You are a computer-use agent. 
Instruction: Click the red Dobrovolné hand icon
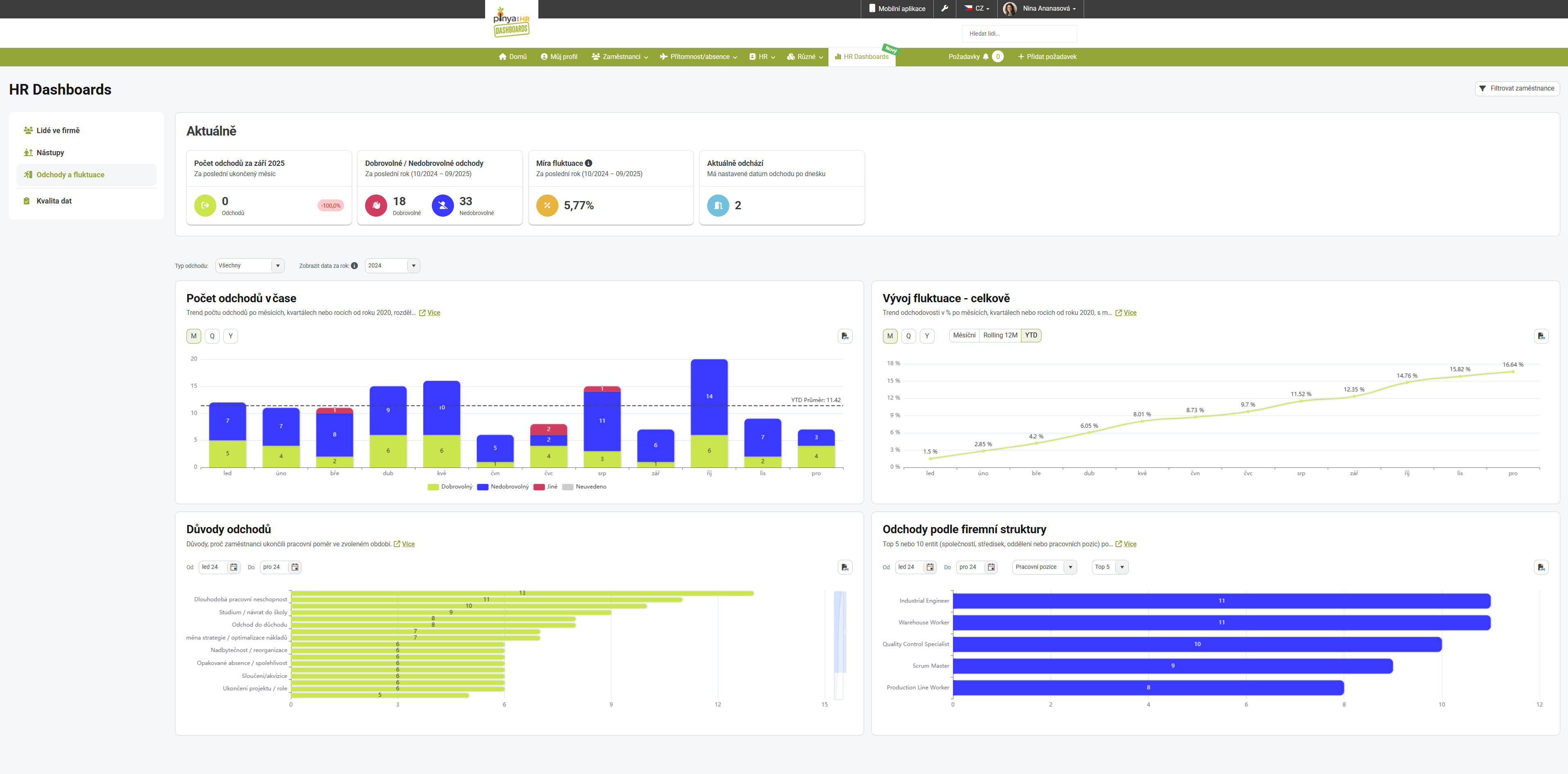tap(376, 205)
